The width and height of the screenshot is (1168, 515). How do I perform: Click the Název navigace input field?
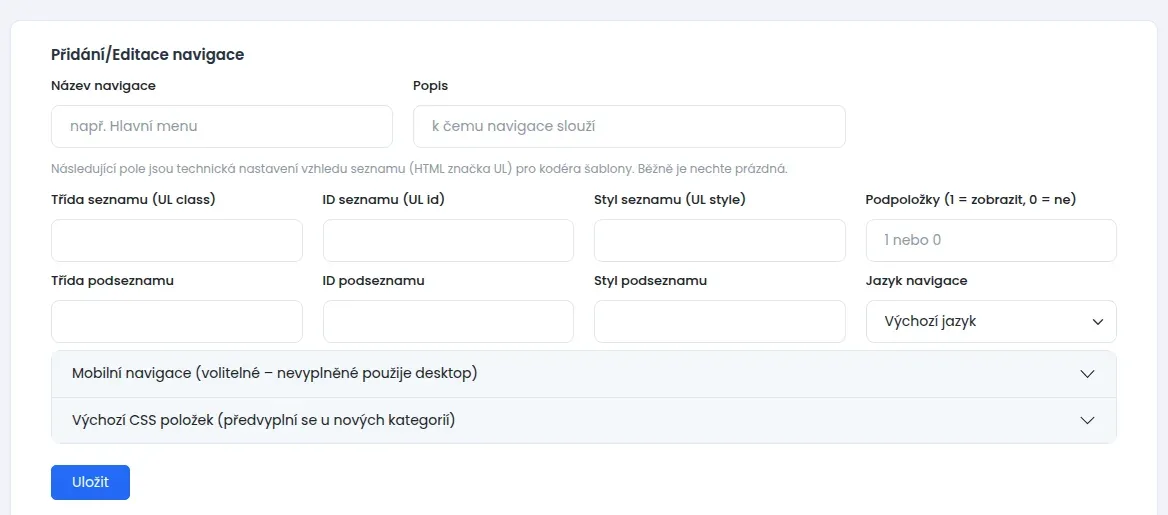point(221,127)
